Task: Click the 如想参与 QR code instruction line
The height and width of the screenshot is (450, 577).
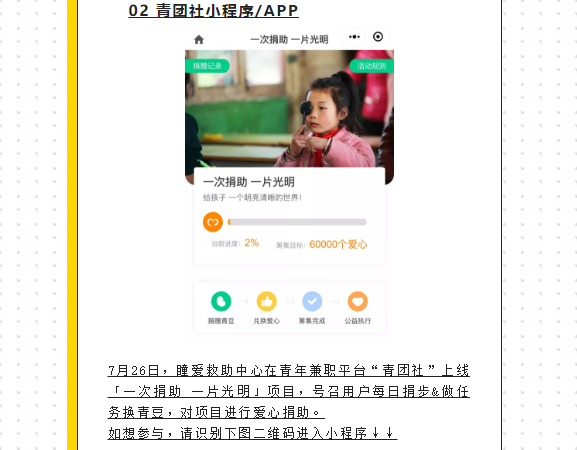Action: pos(252,433)
